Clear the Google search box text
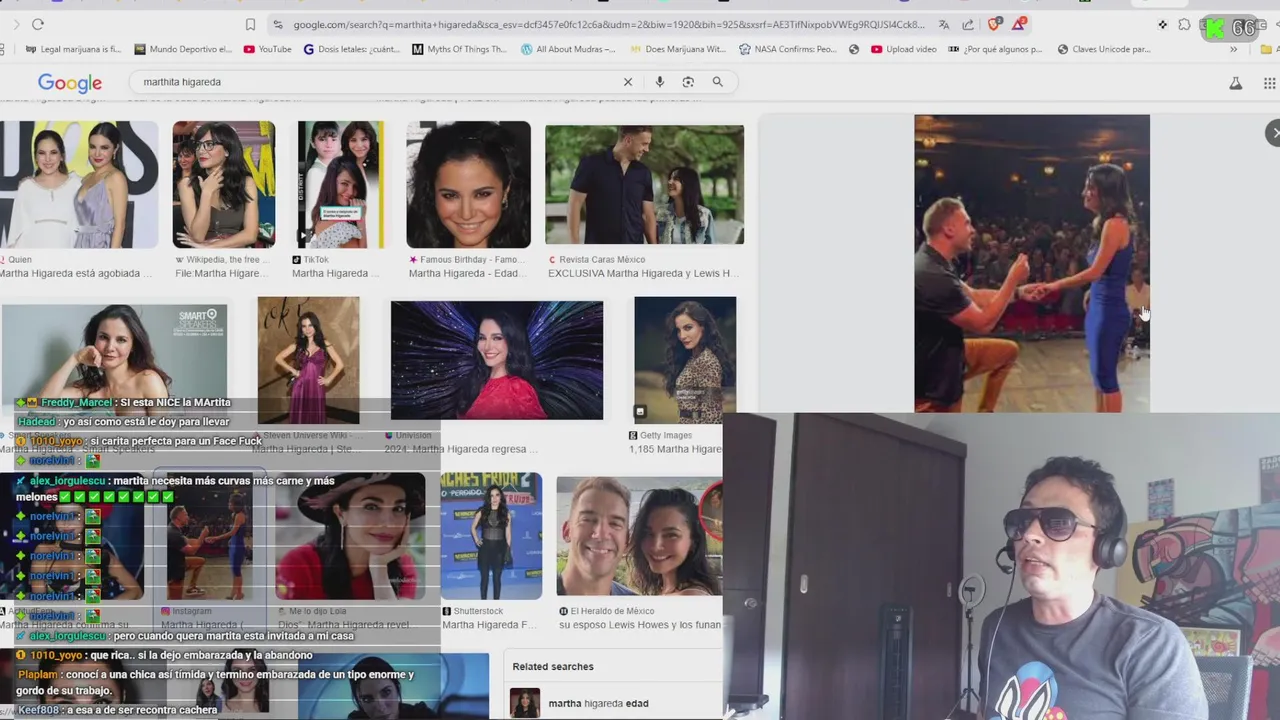This screenshot has width=1280, height=720. (628, 82)
